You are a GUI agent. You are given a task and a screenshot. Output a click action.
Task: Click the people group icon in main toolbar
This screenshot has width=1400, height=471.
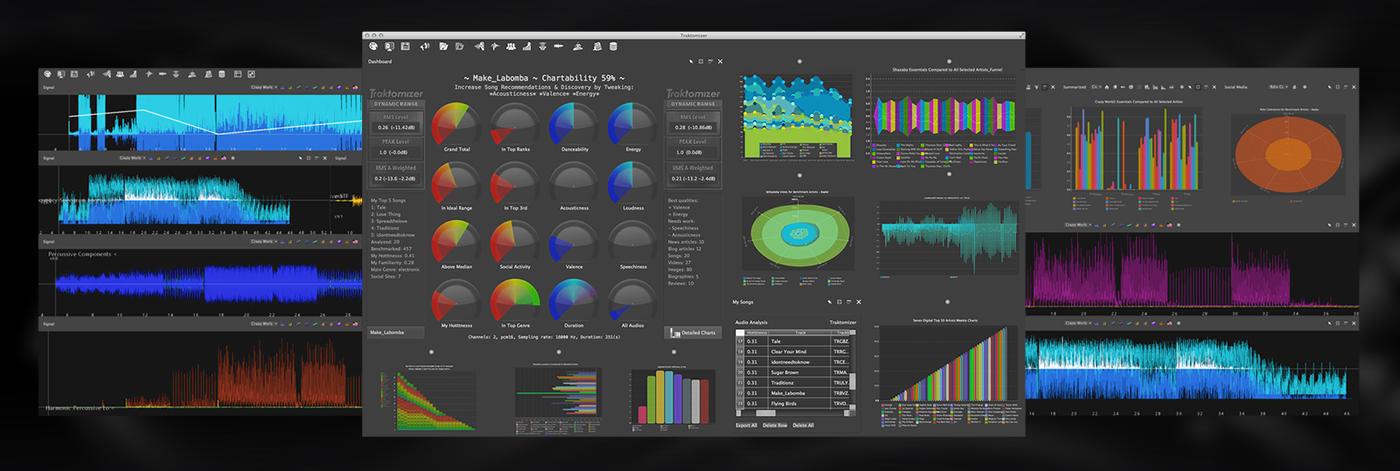click(x=511, y=46)
